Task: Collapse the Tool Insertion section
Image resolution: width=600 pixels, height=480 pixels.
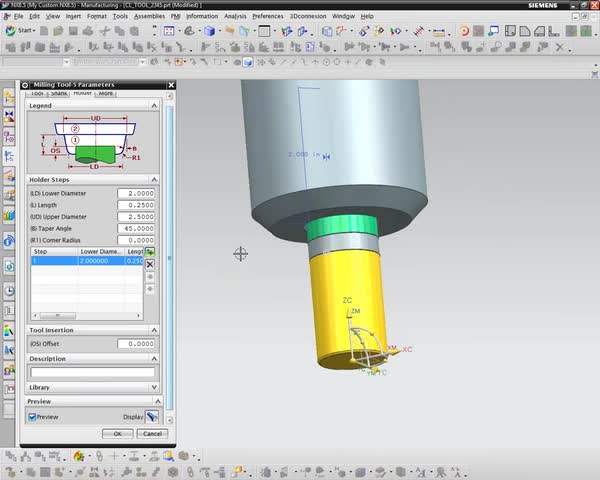Action: (x=154, y=330)
